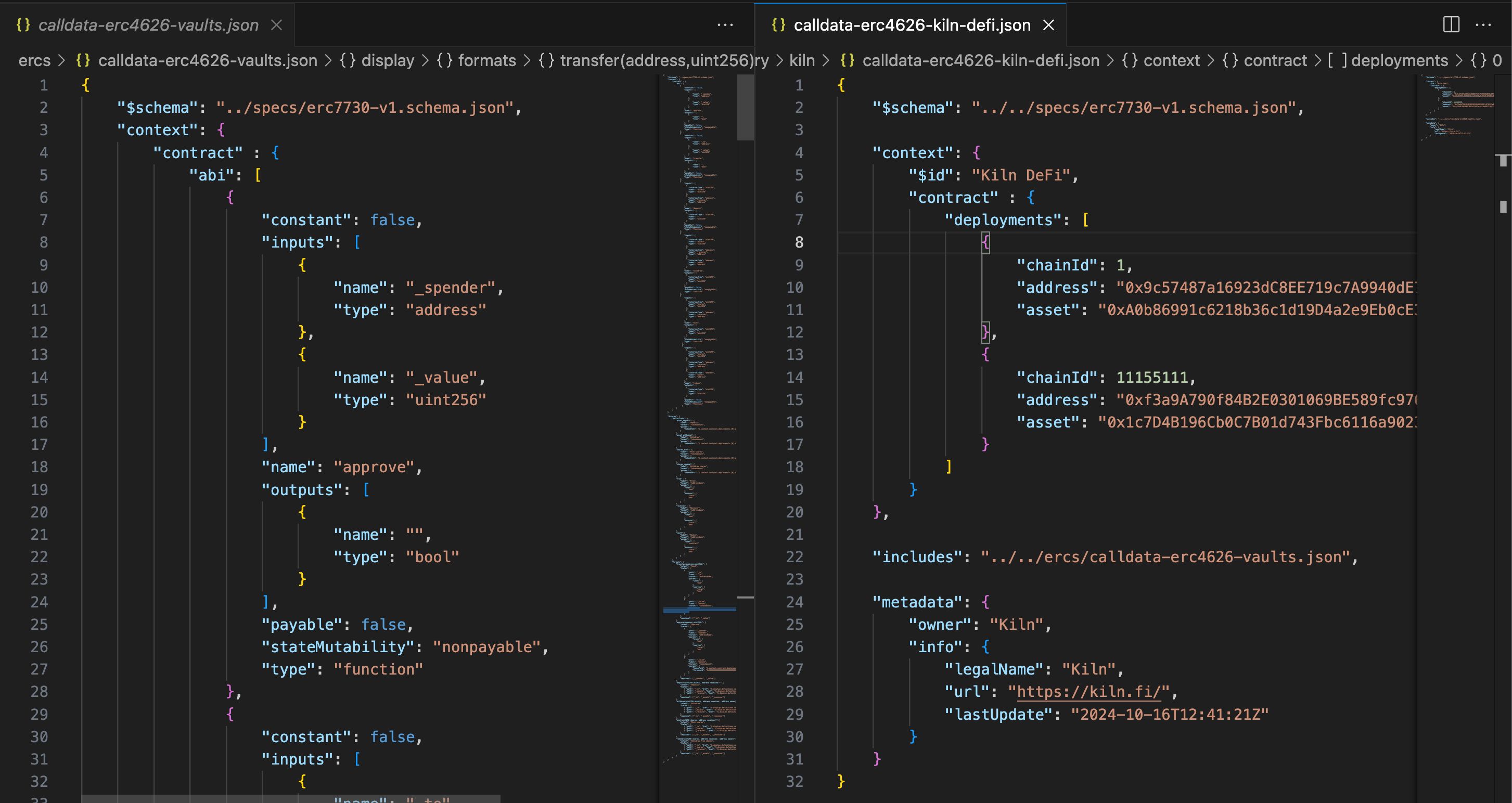Click asset value starting 0x1c7D4B19
1512x803 pixels.
click(x=1257, y=422)
